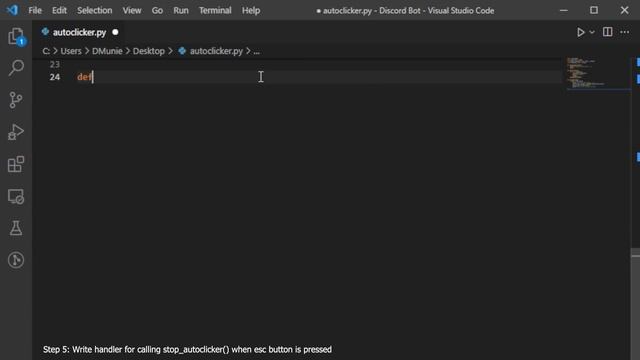640x360 pixels.
Task: Expand the run options dropdown arrow
Action: (592, 32)
